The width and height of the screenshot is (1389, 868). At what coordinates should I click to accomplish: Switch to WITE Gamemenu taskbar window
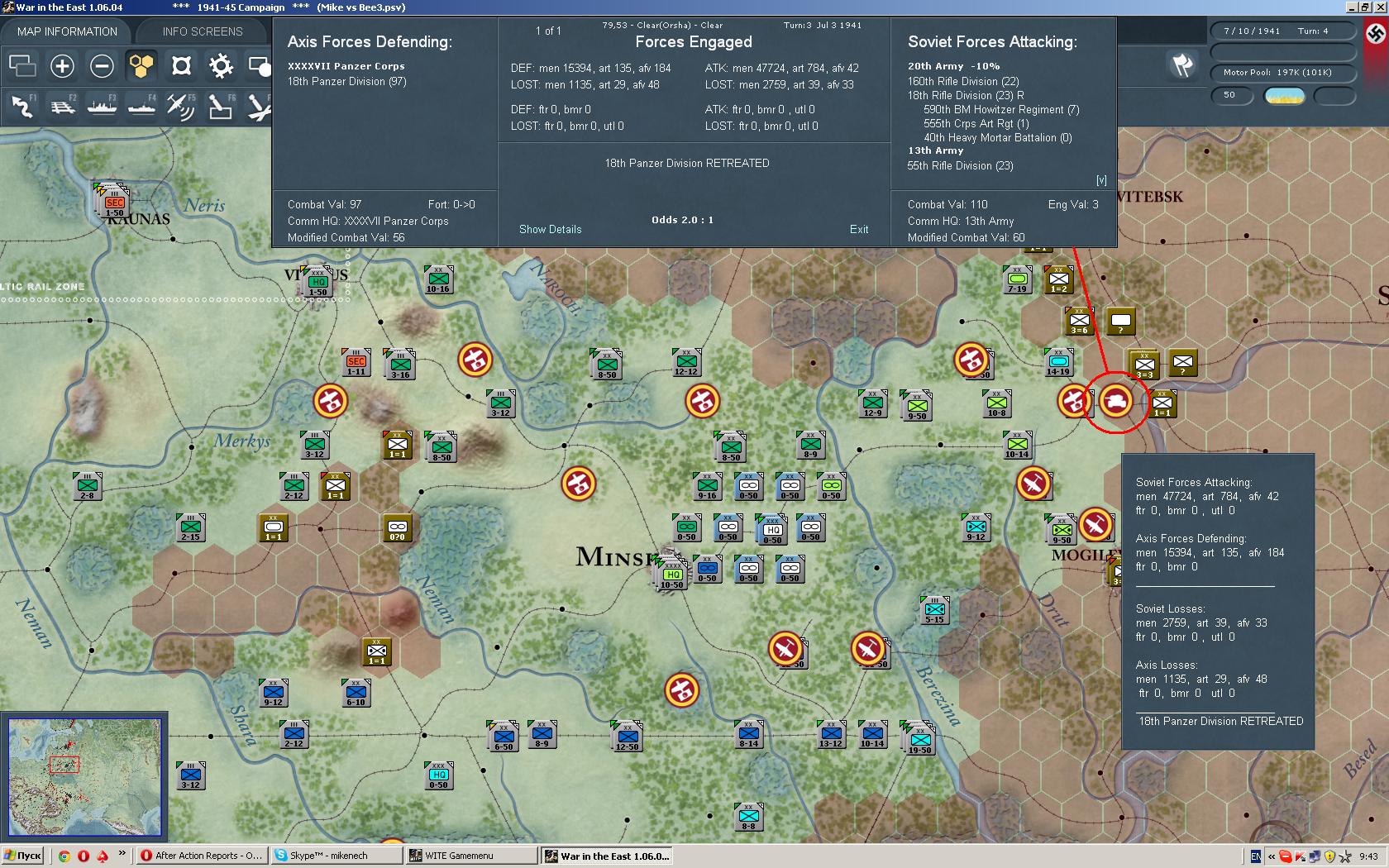tap(471, 856)
